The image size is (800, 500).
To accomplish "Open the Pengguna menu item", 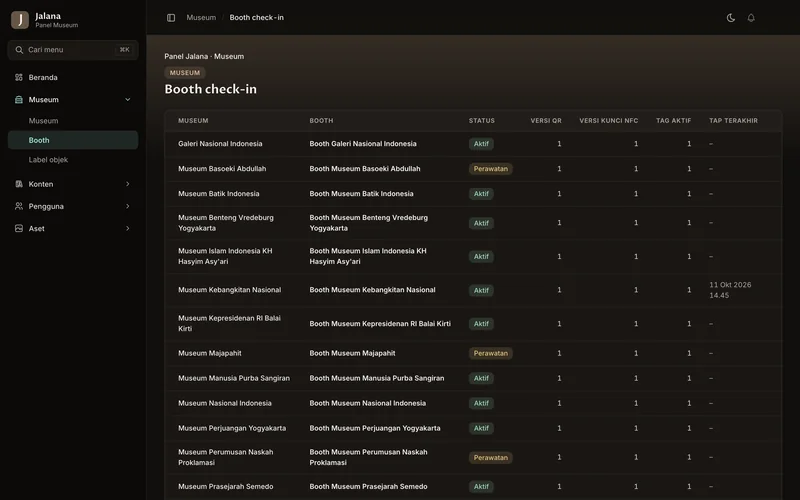I will coord(73,207).
